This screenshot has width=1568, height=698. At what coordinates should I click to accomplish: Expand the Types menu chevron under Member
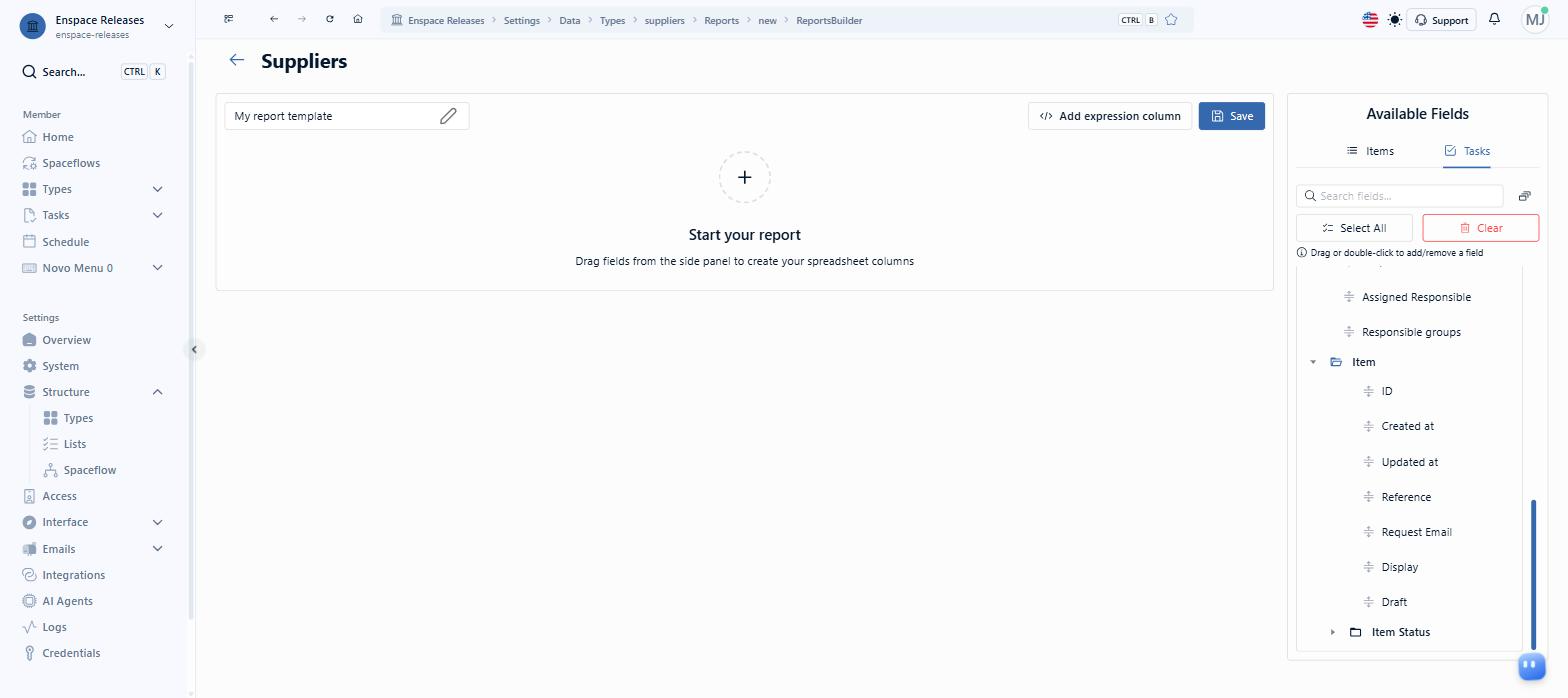(x=157, y=189)
